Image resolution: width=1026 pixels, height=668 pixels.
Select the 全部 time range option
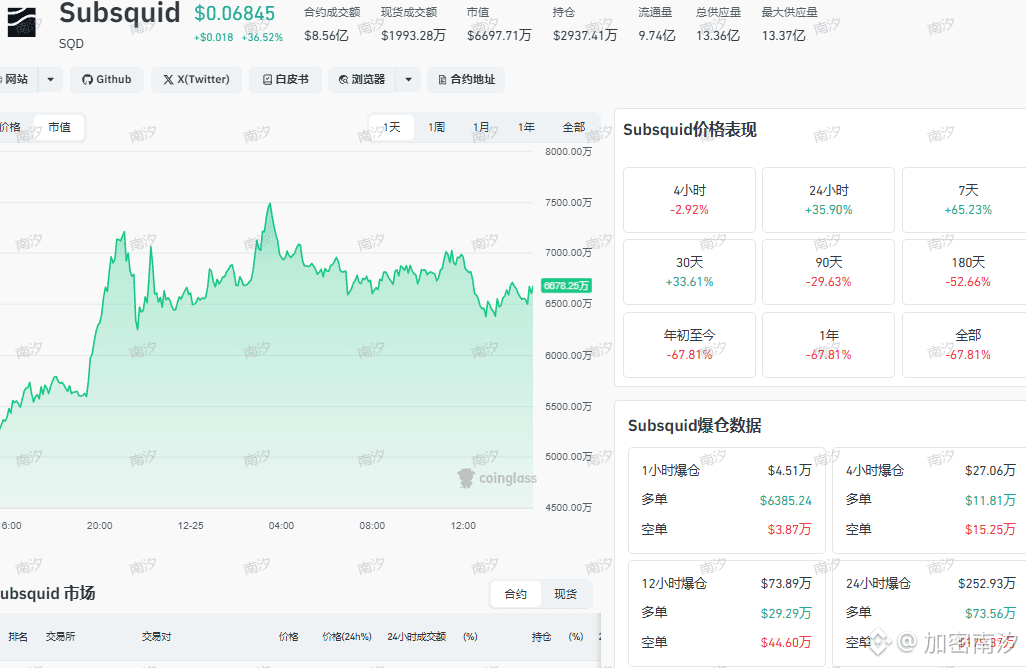point(574,127)
